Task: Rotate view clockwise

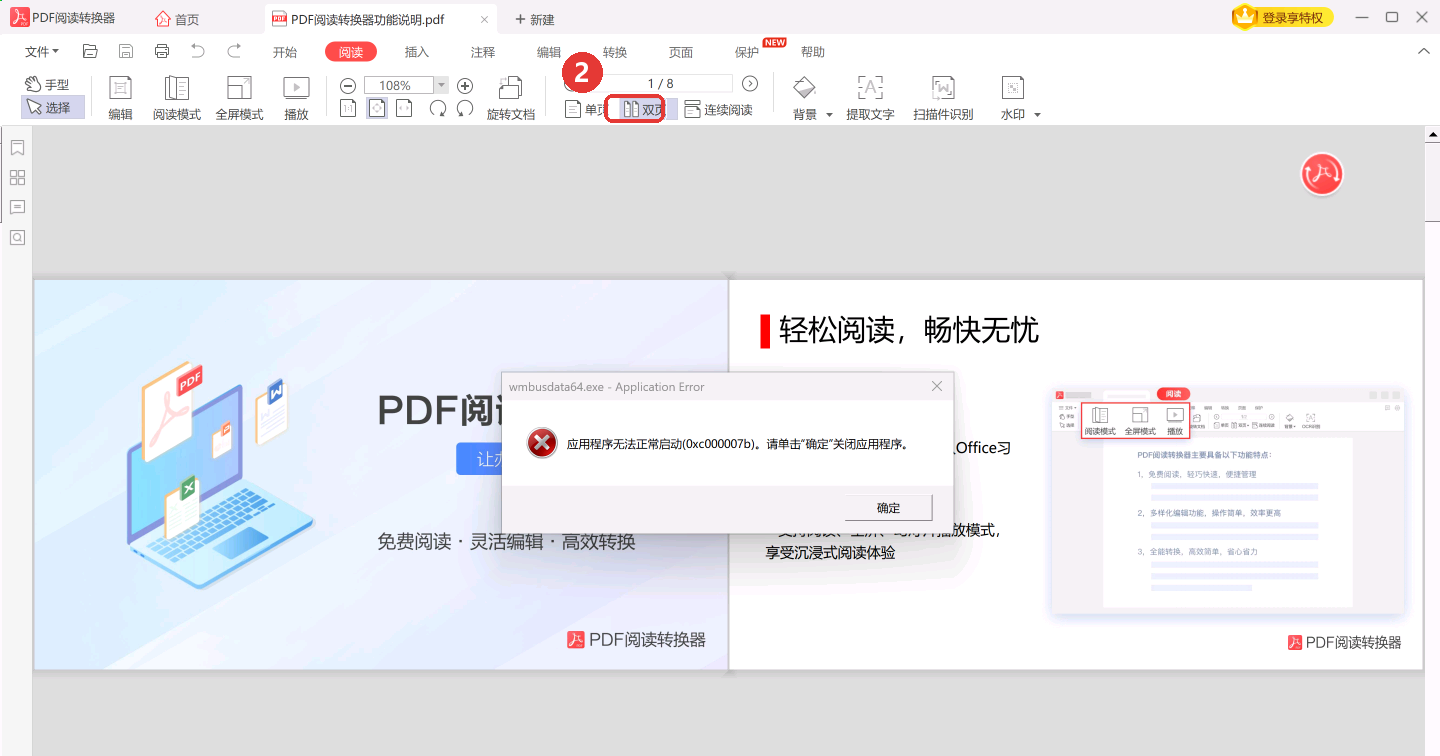Action: (438, 108)
